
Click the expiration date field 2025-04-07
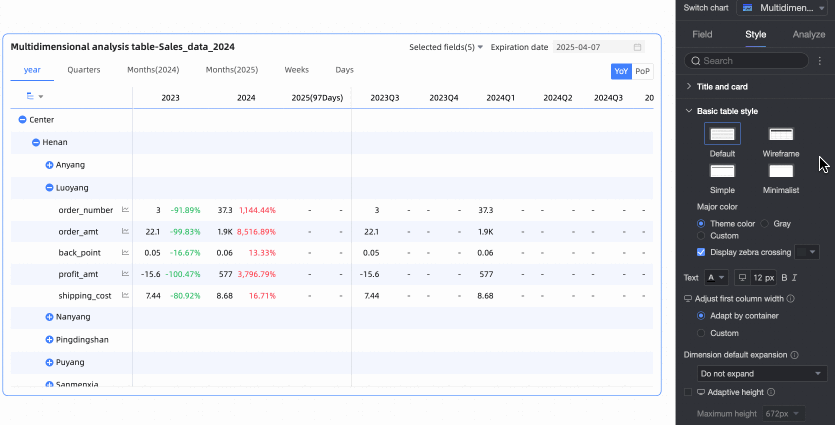599,47
